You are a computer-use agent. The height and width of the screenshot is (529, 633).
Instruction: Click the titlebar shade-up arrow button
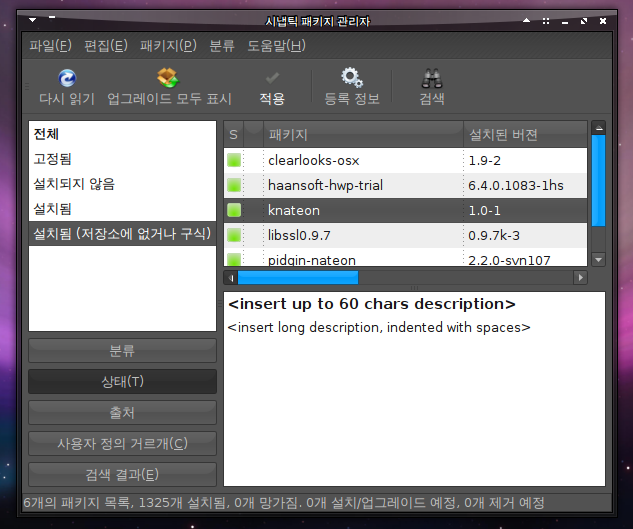pyautogui.click(x=526, y=20)
